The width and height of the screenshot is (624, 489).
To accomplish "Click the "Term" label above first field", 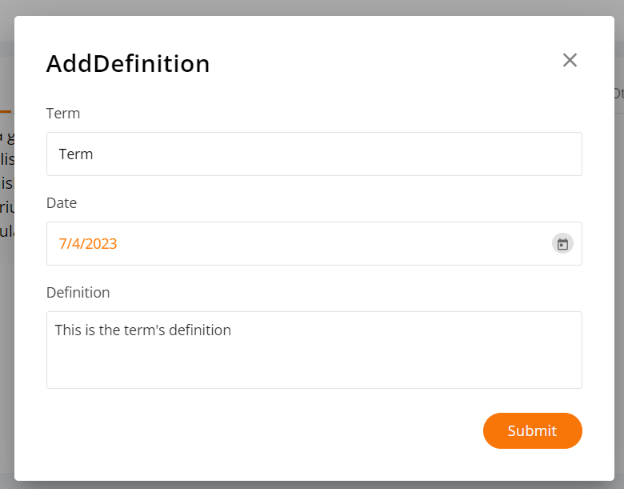I will (63, 113).
